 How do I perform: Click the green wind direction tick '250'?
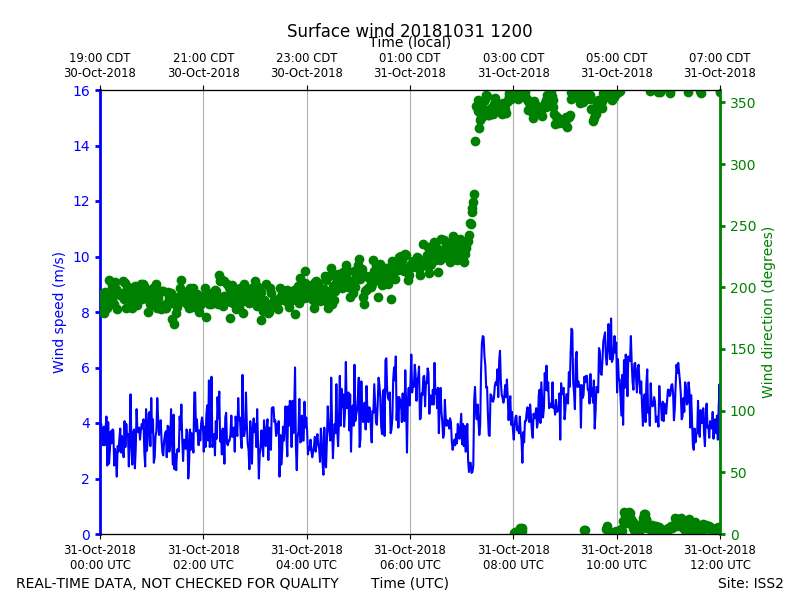pos(742,227)
